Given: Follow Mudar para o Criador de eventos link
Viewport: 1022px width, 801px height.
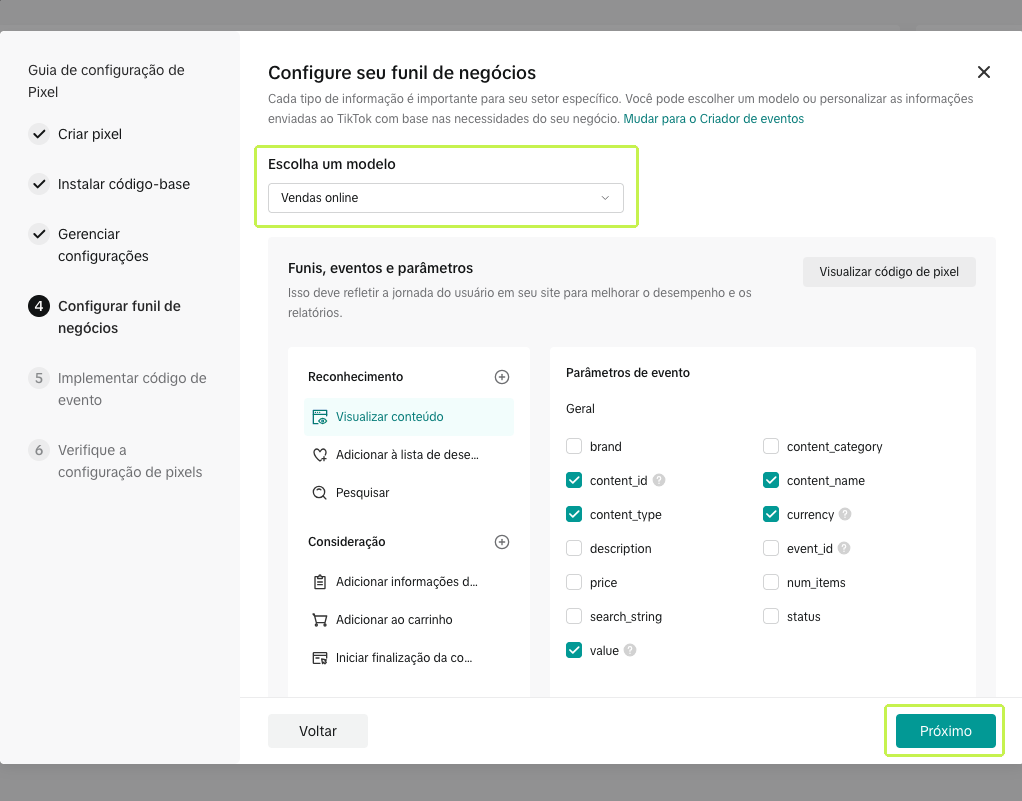Looking at the screenshot, I should tap(714, 119).
